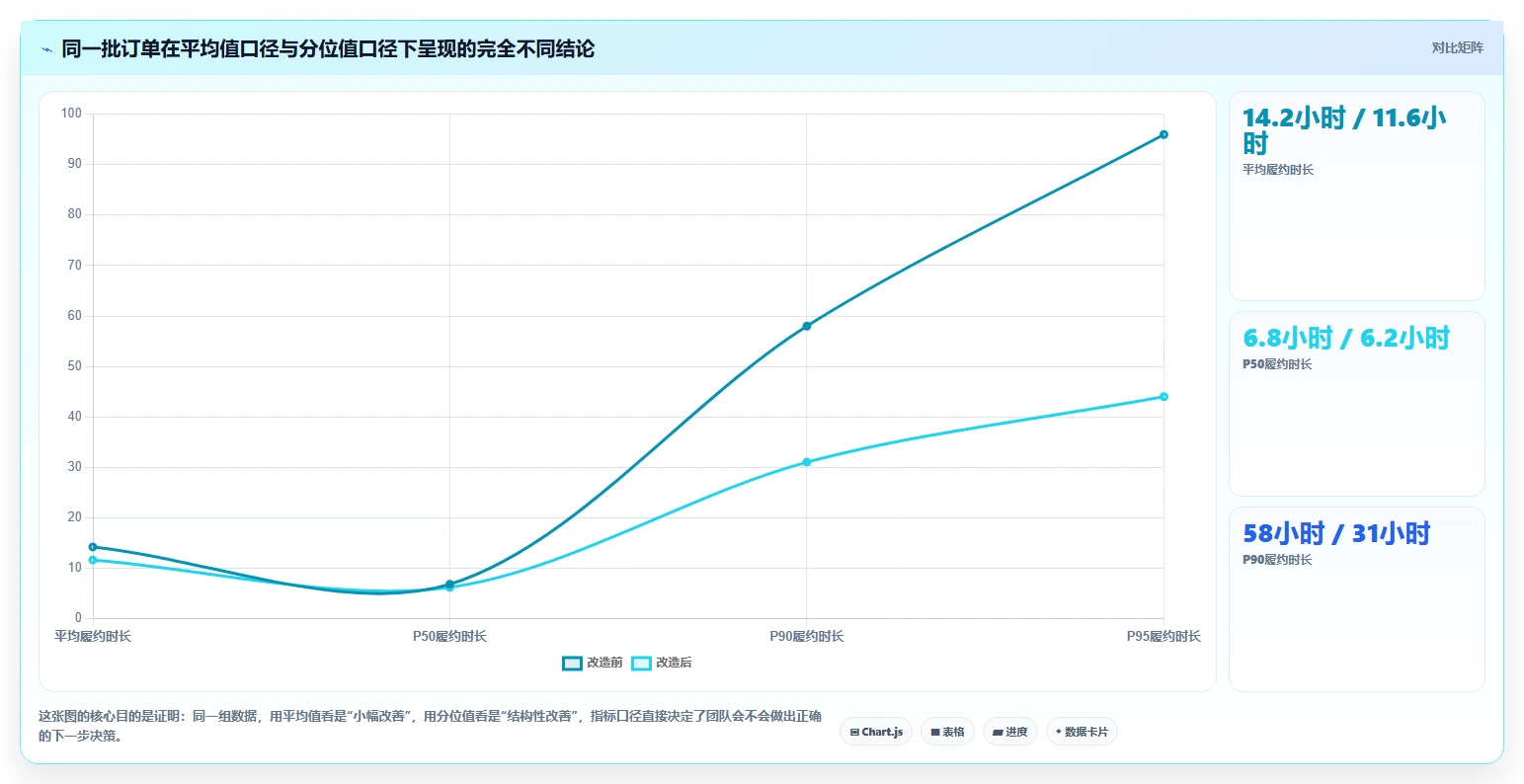Click the 对比矩阵 label in header
1524x784 pixels.
[x=1458, y=47]
